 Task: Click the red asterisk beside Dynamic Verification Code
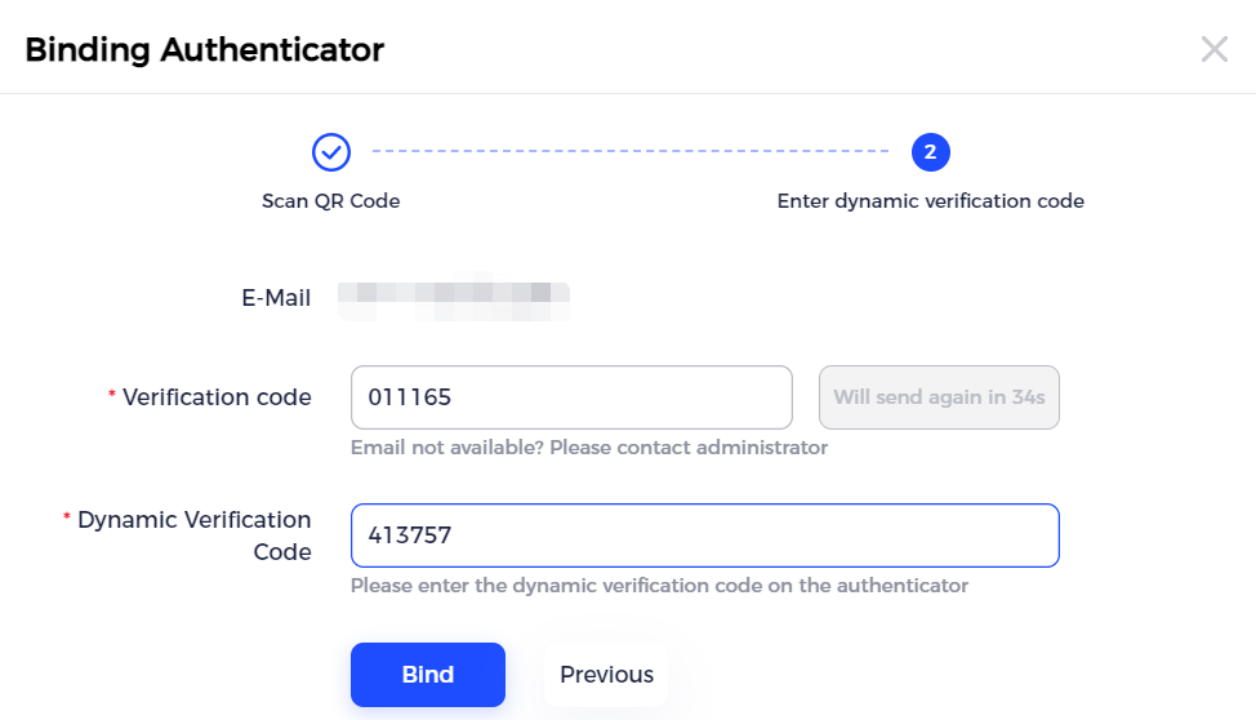(67, 517)
